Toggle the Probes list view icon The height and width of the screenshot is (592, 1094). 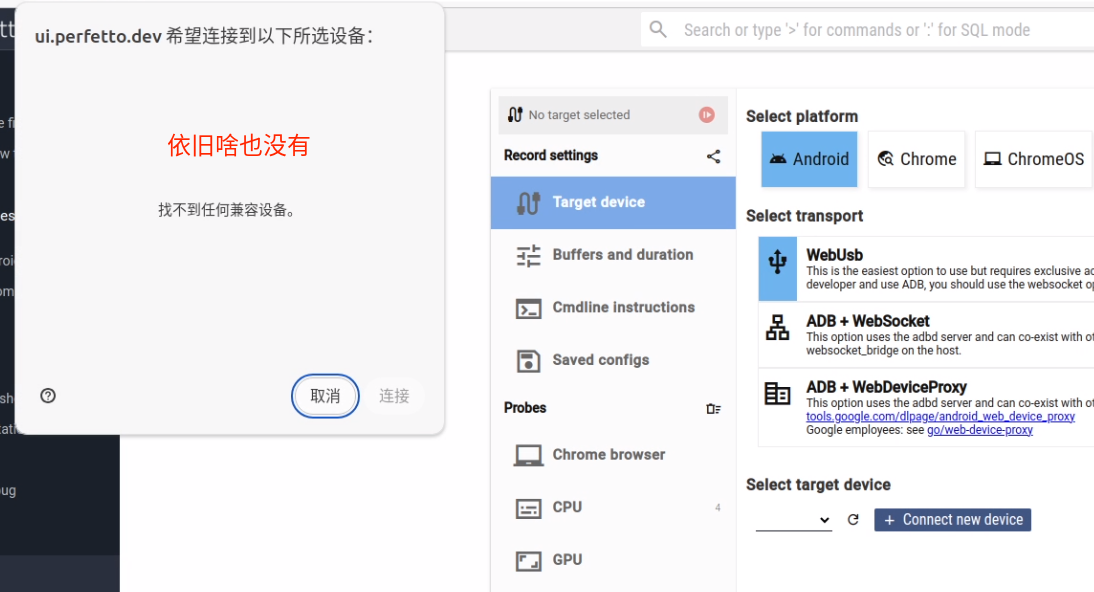pos(713,408)
